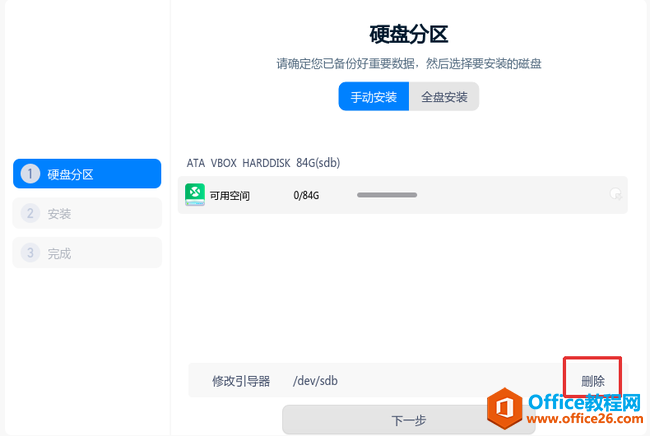The image size is (650, 436).
Task: Switch to the 全盘安装 tab
Action: tap(444, 97)
